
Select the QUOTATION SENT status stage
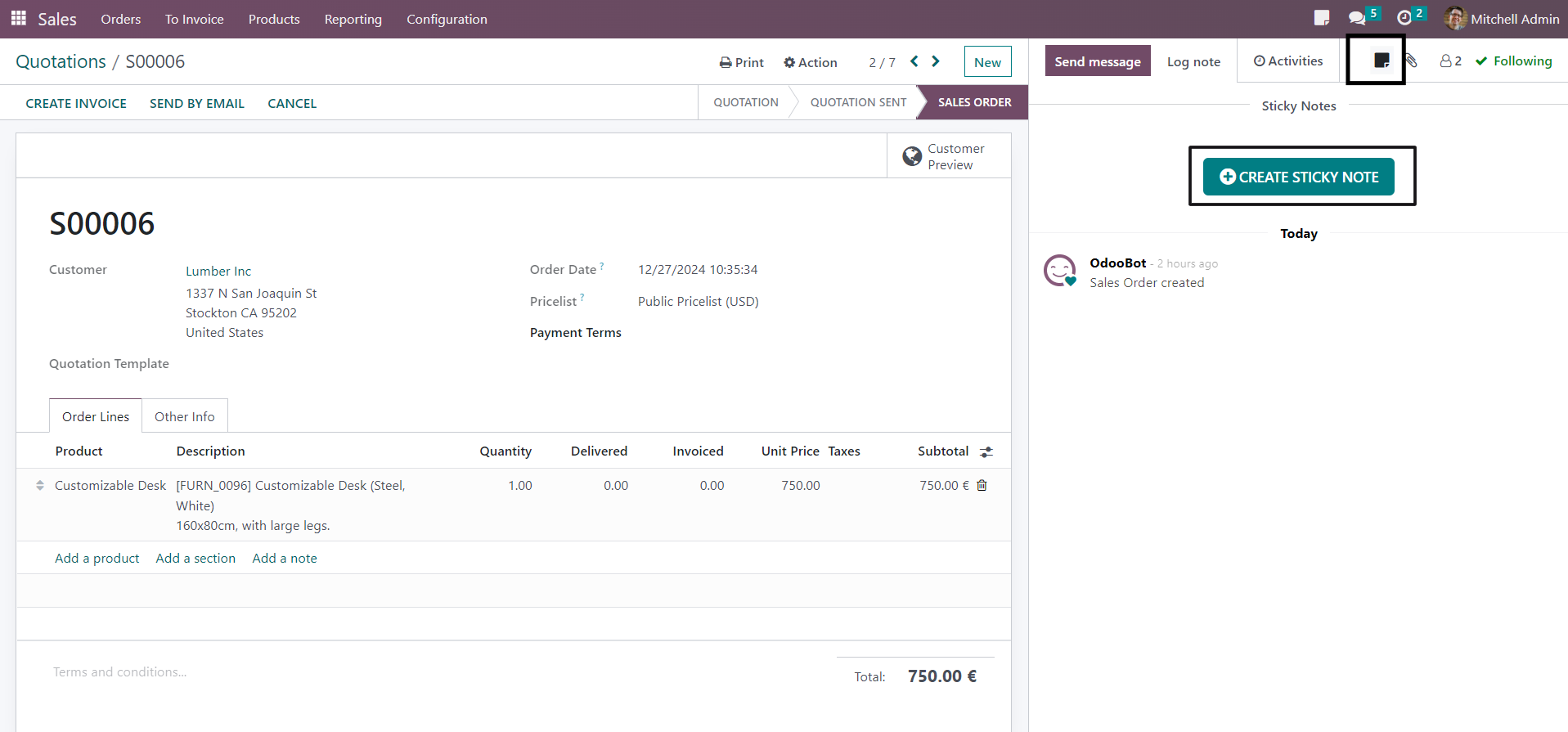coord(858,102)
